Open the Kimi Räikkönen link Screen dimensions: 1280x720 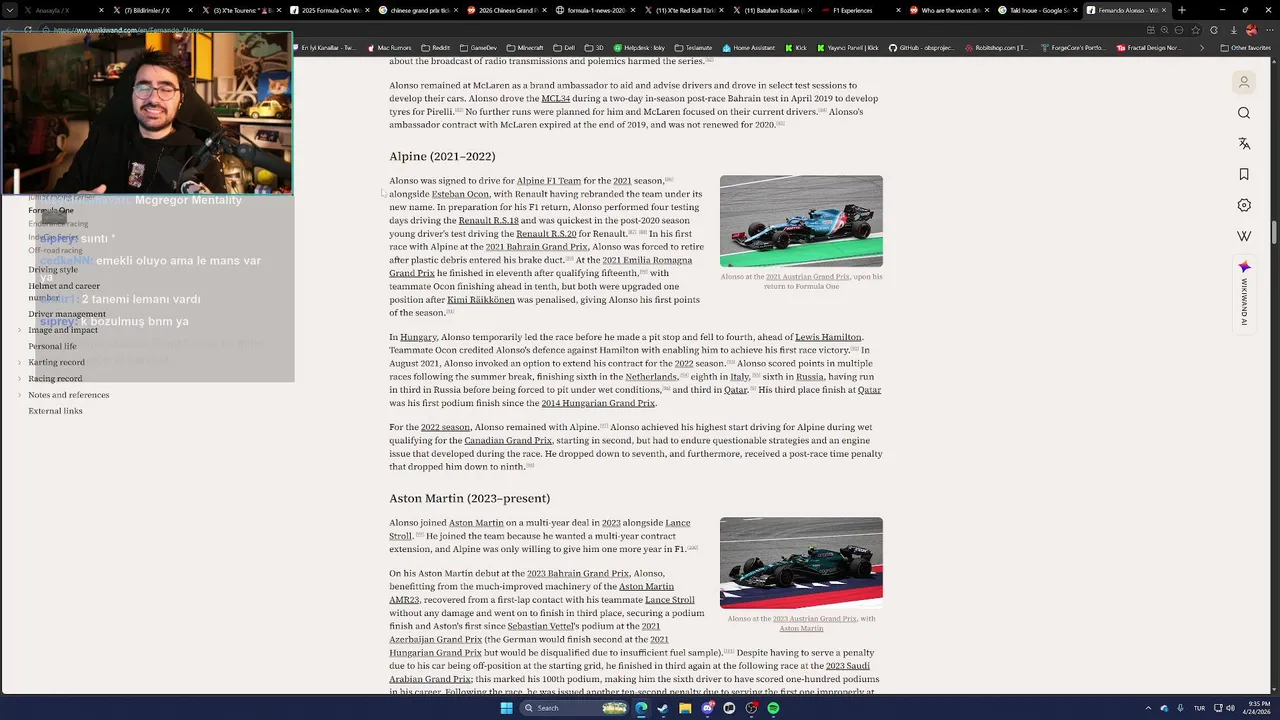481,300
